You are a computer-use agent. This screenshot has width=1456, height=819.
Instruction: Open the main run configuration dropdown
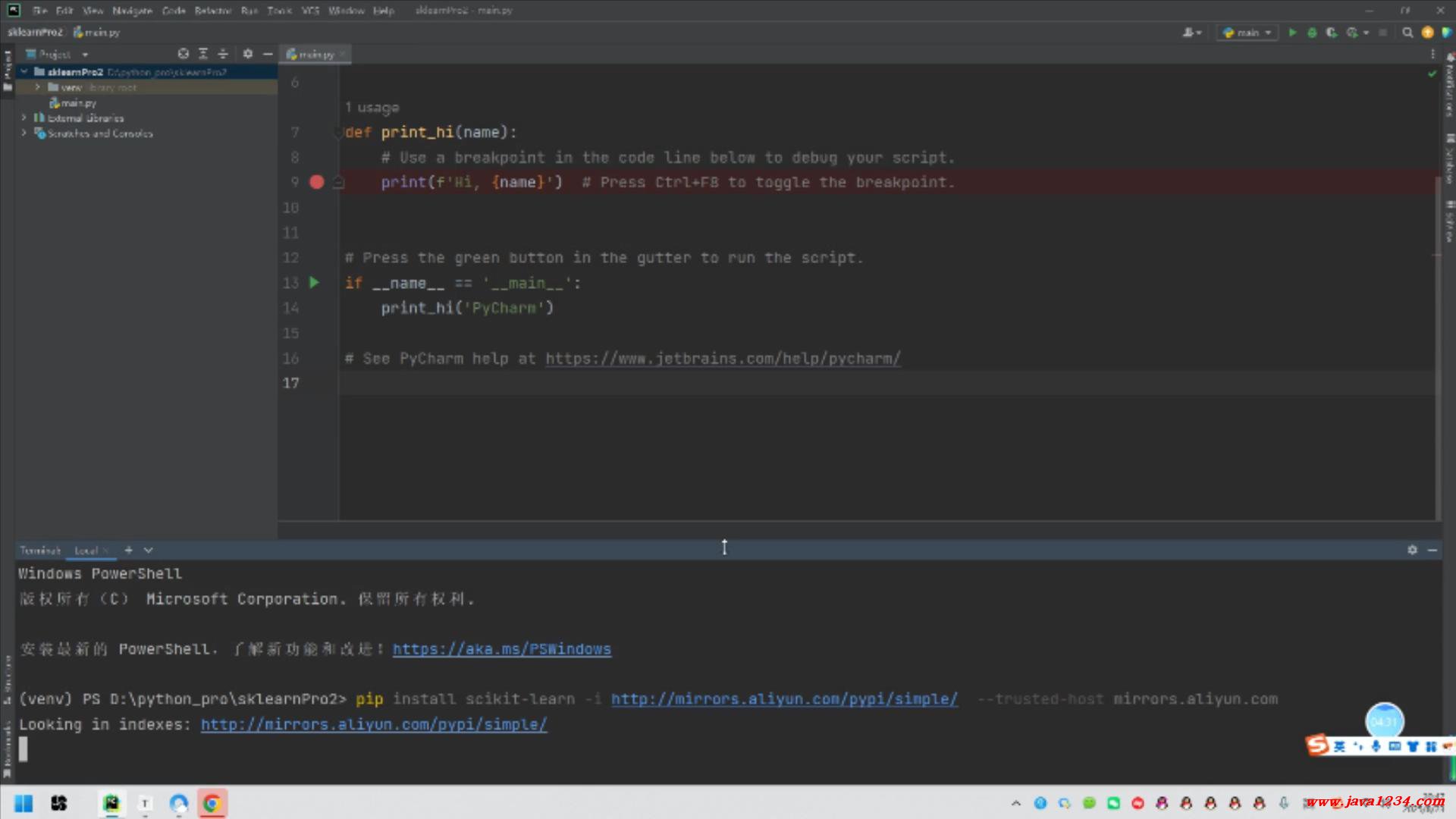point(1247,33)
